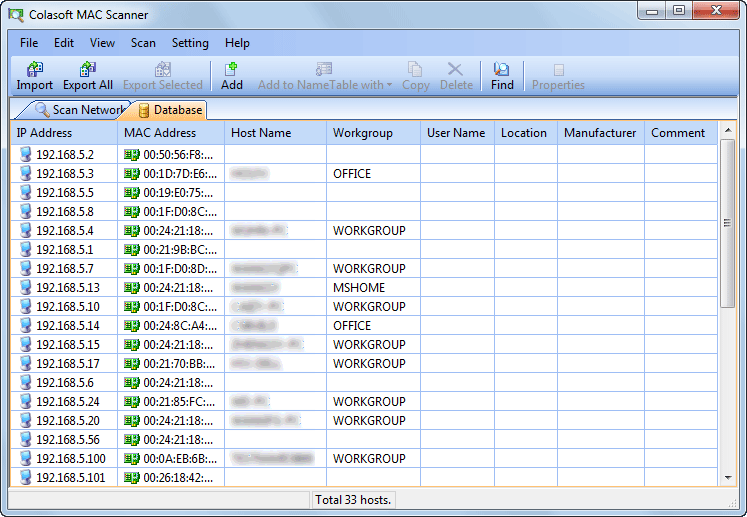Open the View menu
This screenshot has height=517, width=747.
click(x=102, y=43)
